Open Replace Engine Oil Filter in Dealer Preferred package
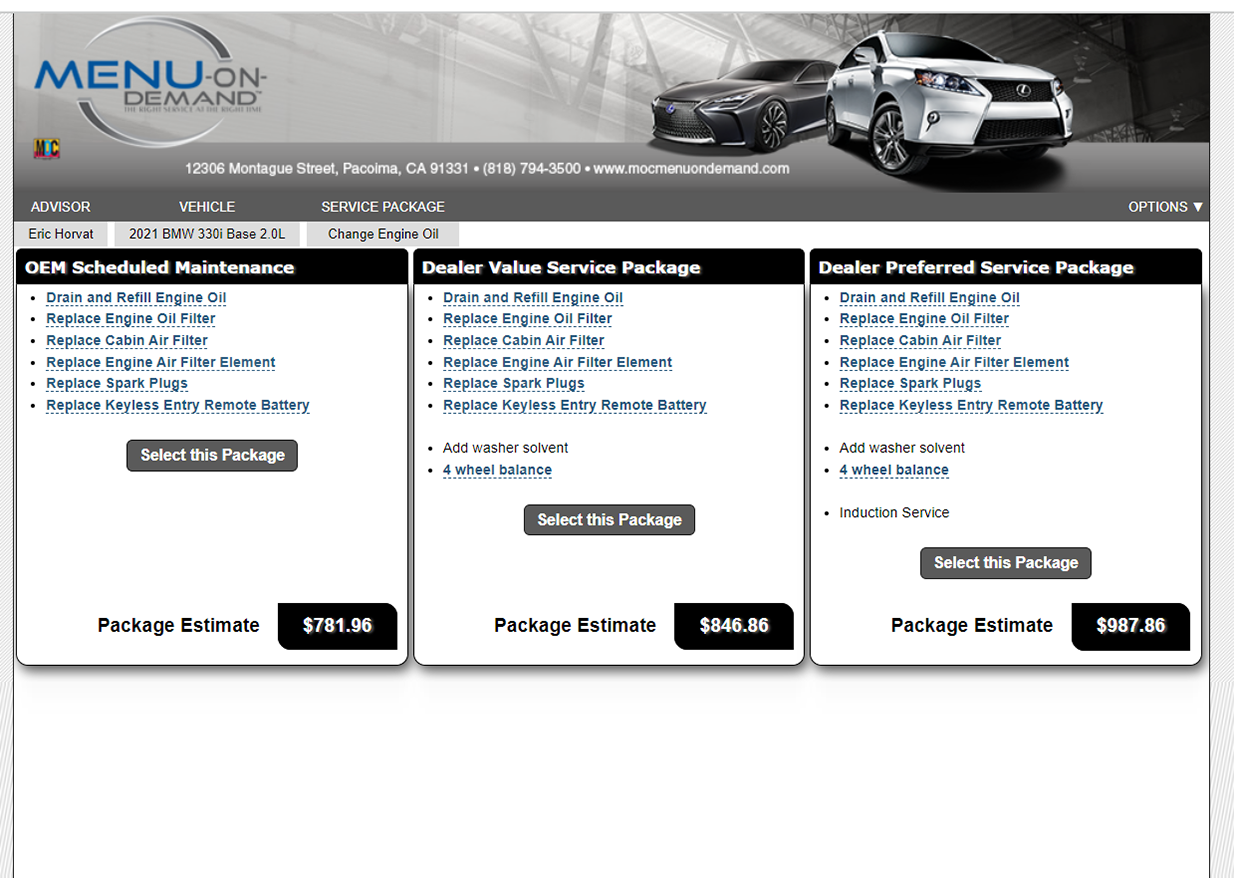 point(925,319)
